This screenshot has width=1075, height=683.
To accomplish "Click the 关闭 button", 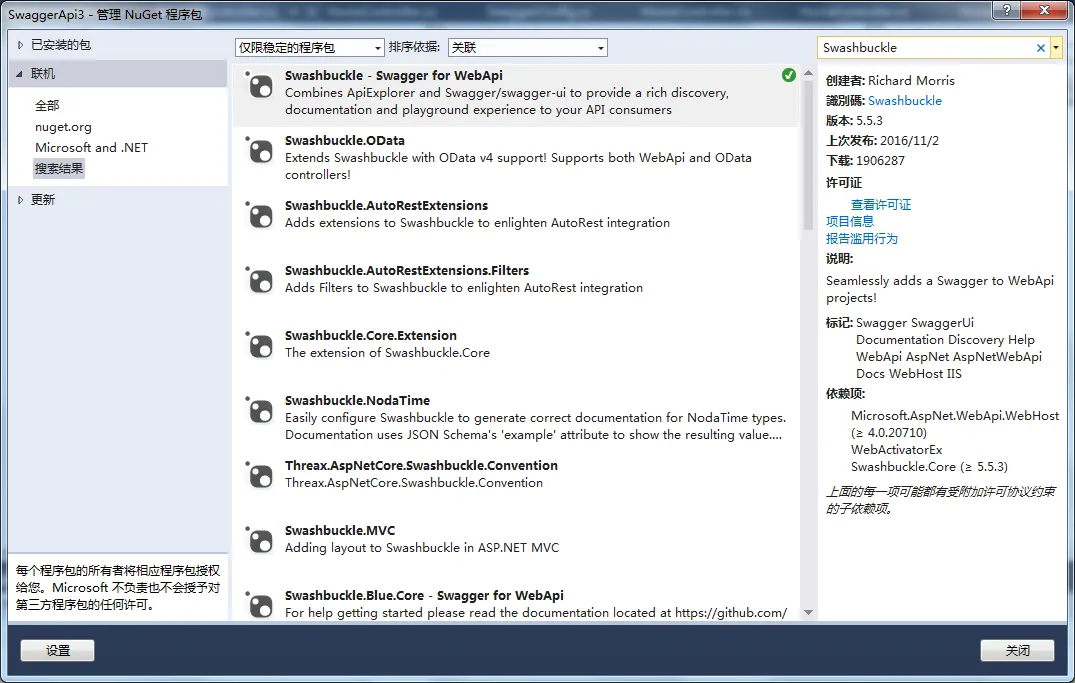I will point(1017,651).
